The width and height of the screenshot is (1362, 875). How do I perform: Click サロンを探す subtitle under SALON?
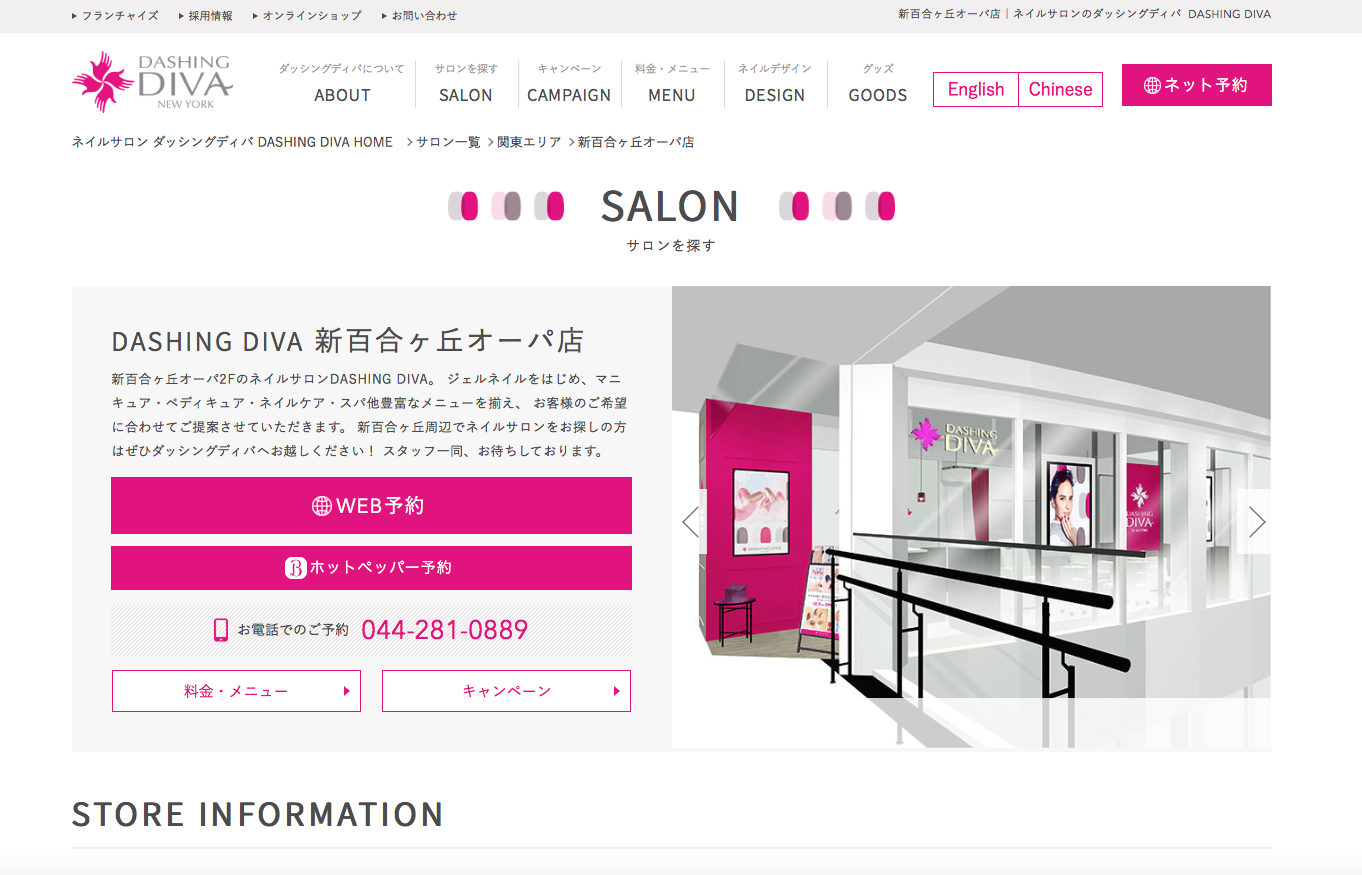671,245
